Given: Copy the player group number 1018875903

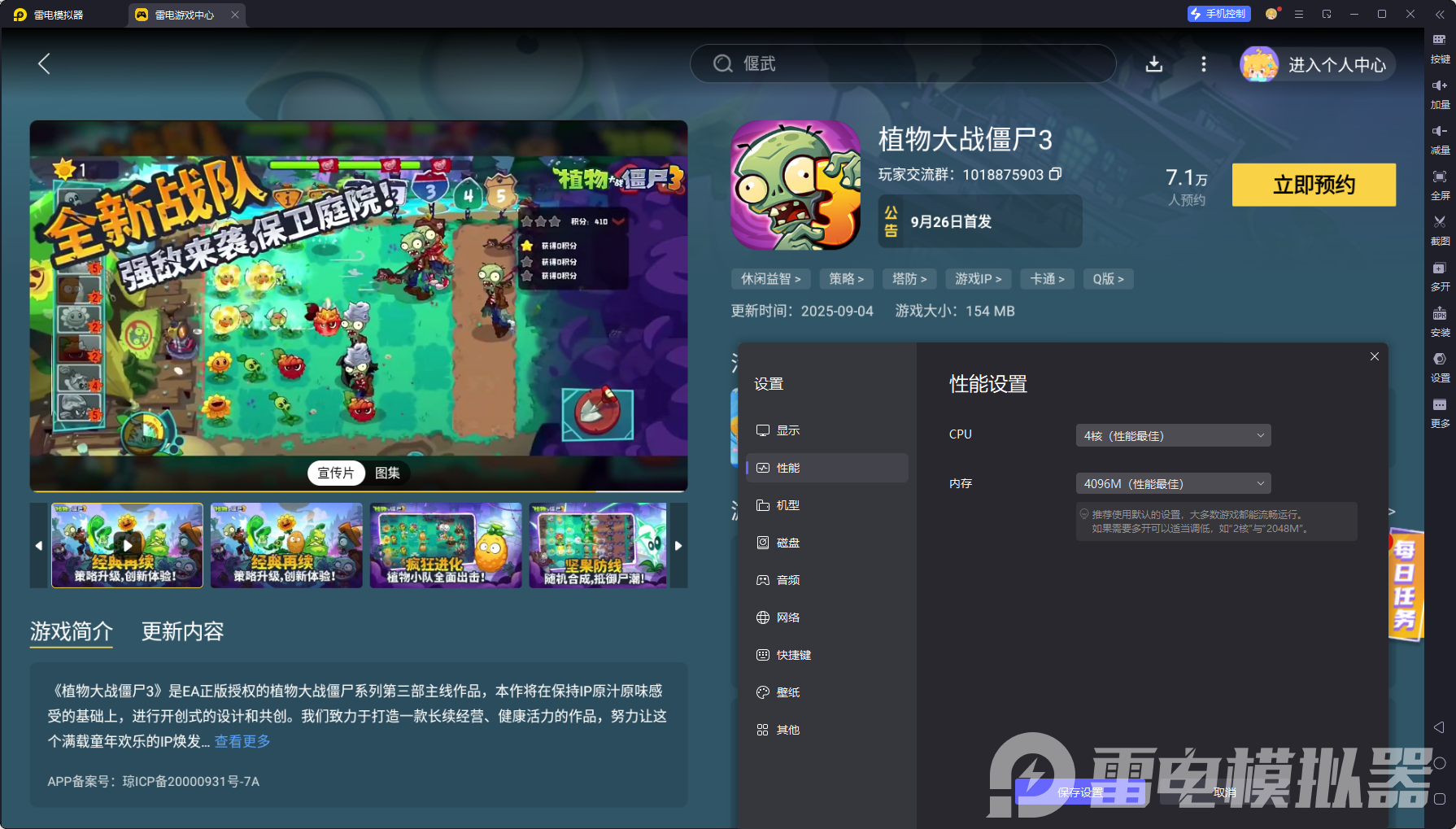Looking at the screenshot, I should pyautogui.click(x=1056, y=174).
